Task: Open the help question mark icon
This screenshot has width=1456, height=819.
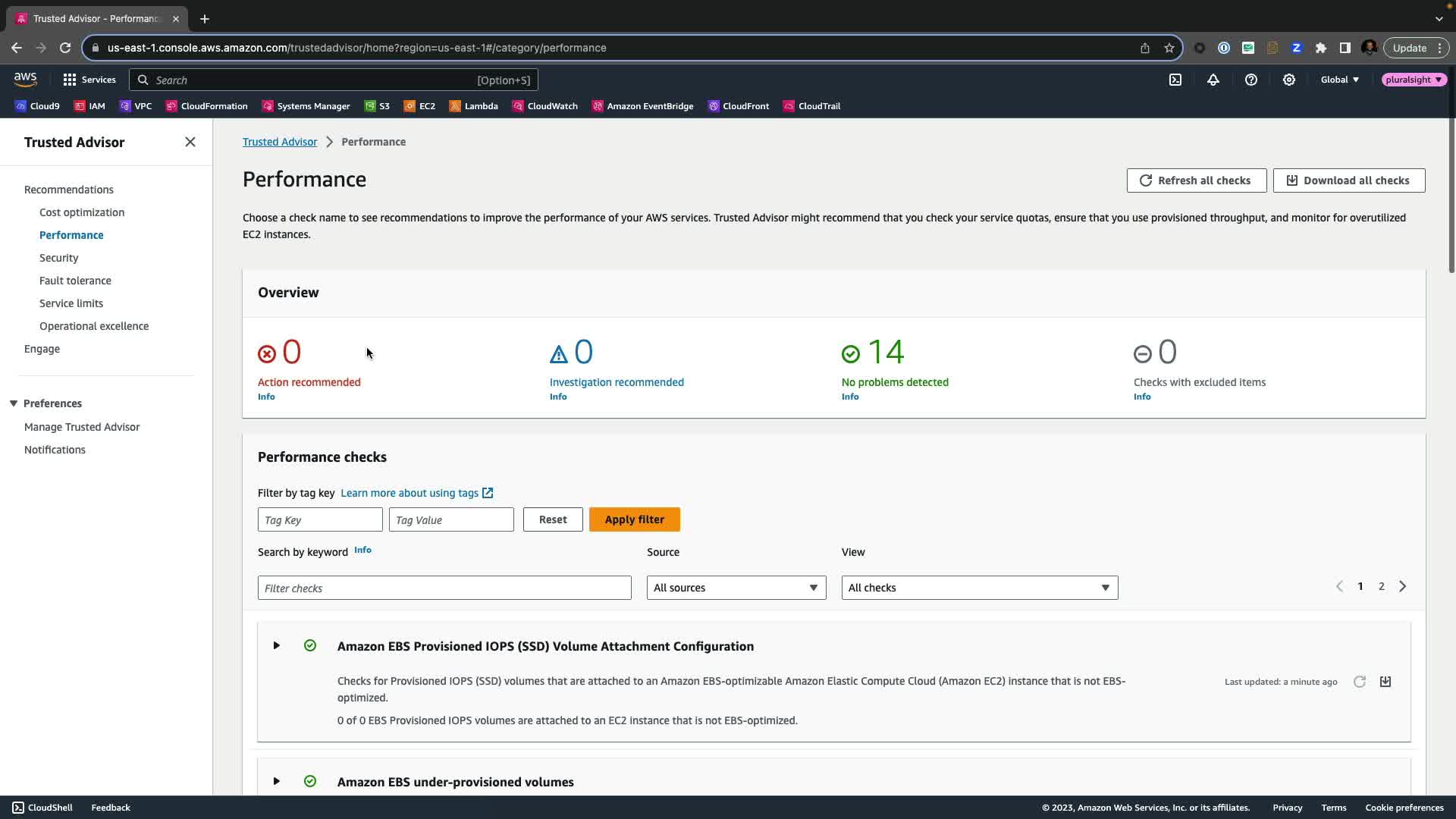Action: (x=1251, y=80)
